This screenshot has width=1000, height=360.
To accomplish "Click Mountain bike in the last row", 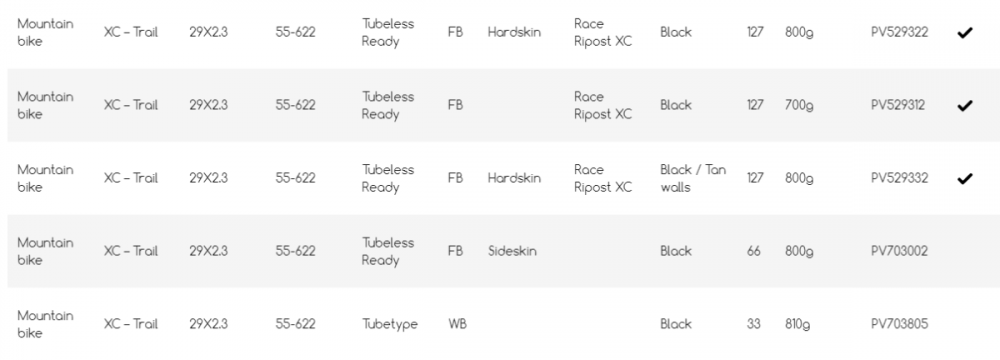I will (45, 324).
